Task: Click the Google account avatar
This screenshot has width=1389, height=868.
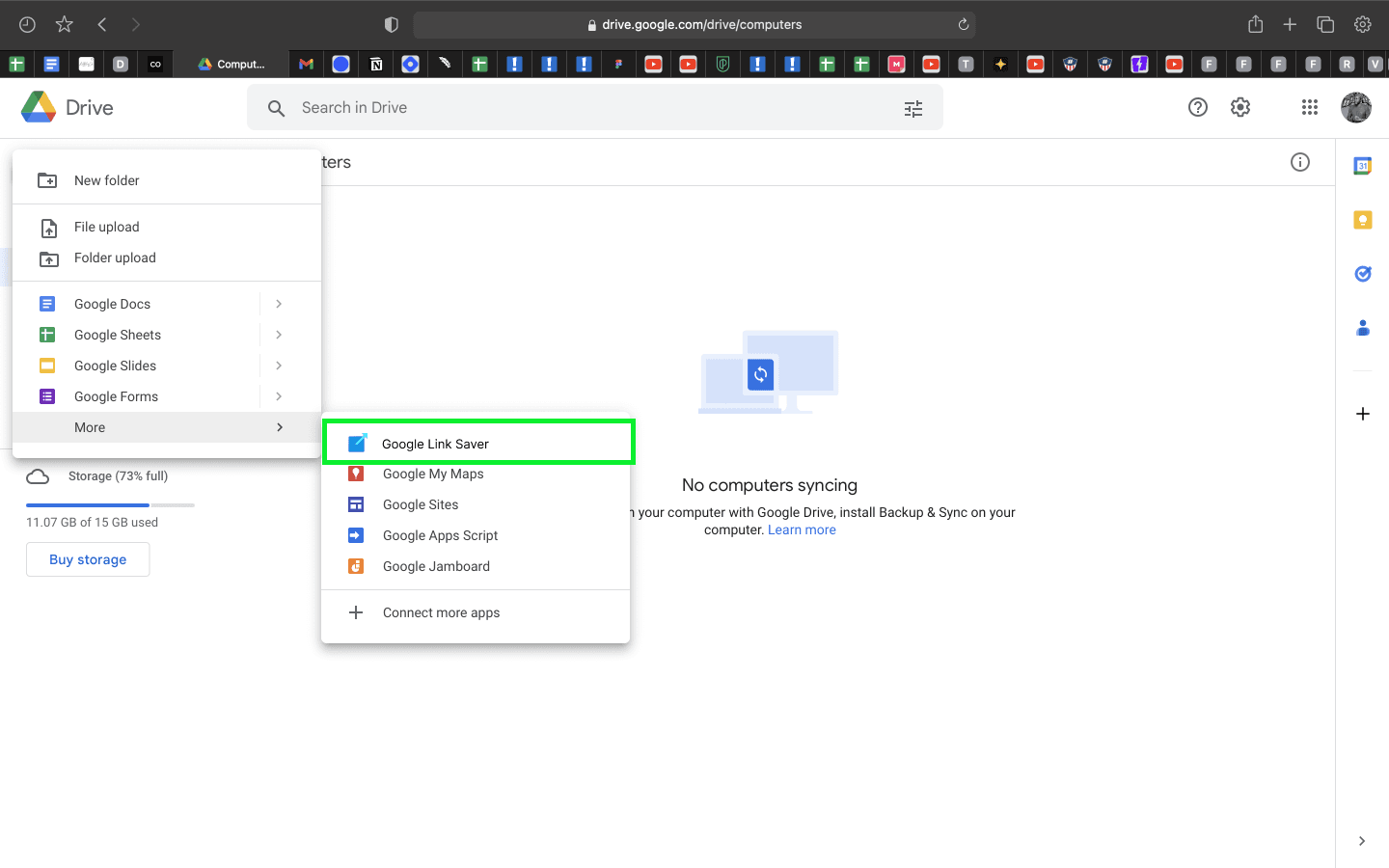Action: (x=1355, y=107)
